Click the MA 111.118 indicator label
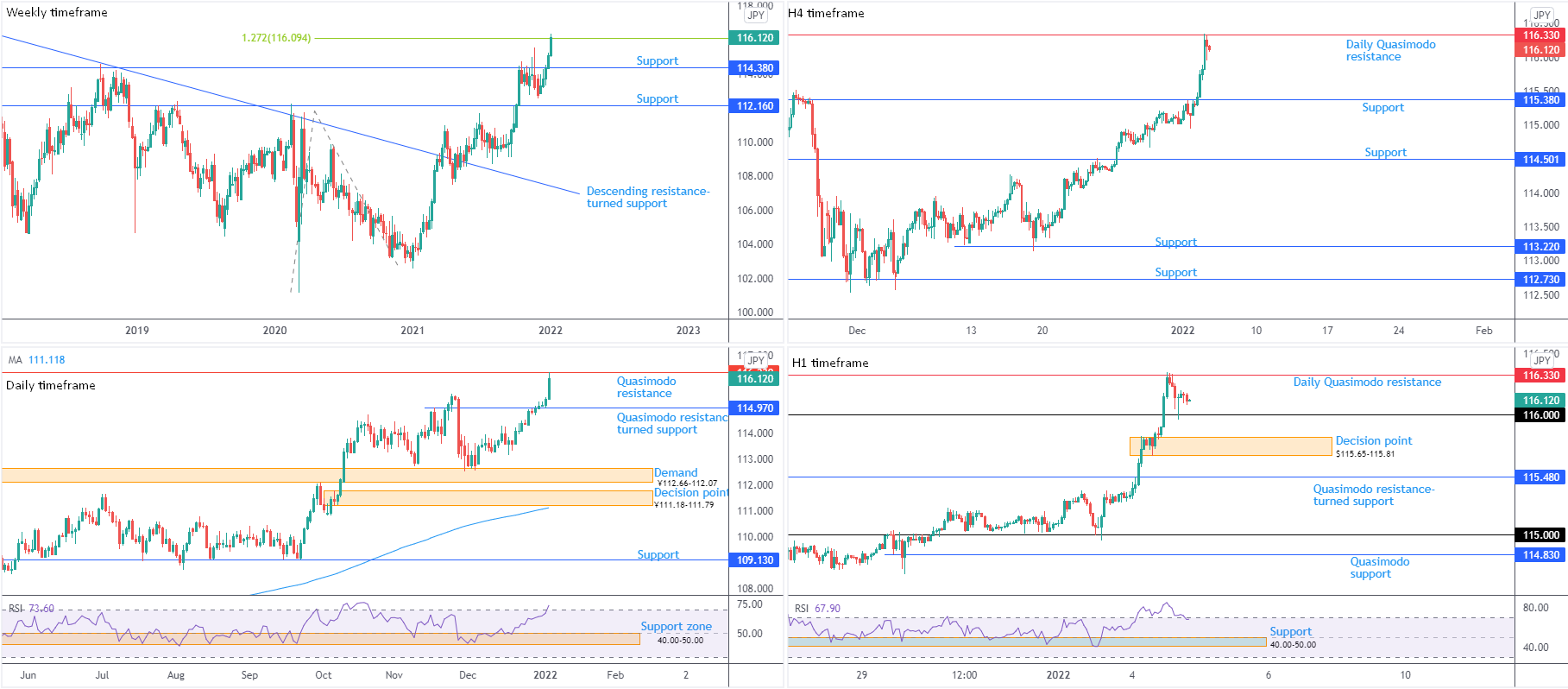This screenshot has width=1568, height=689. 36,360
